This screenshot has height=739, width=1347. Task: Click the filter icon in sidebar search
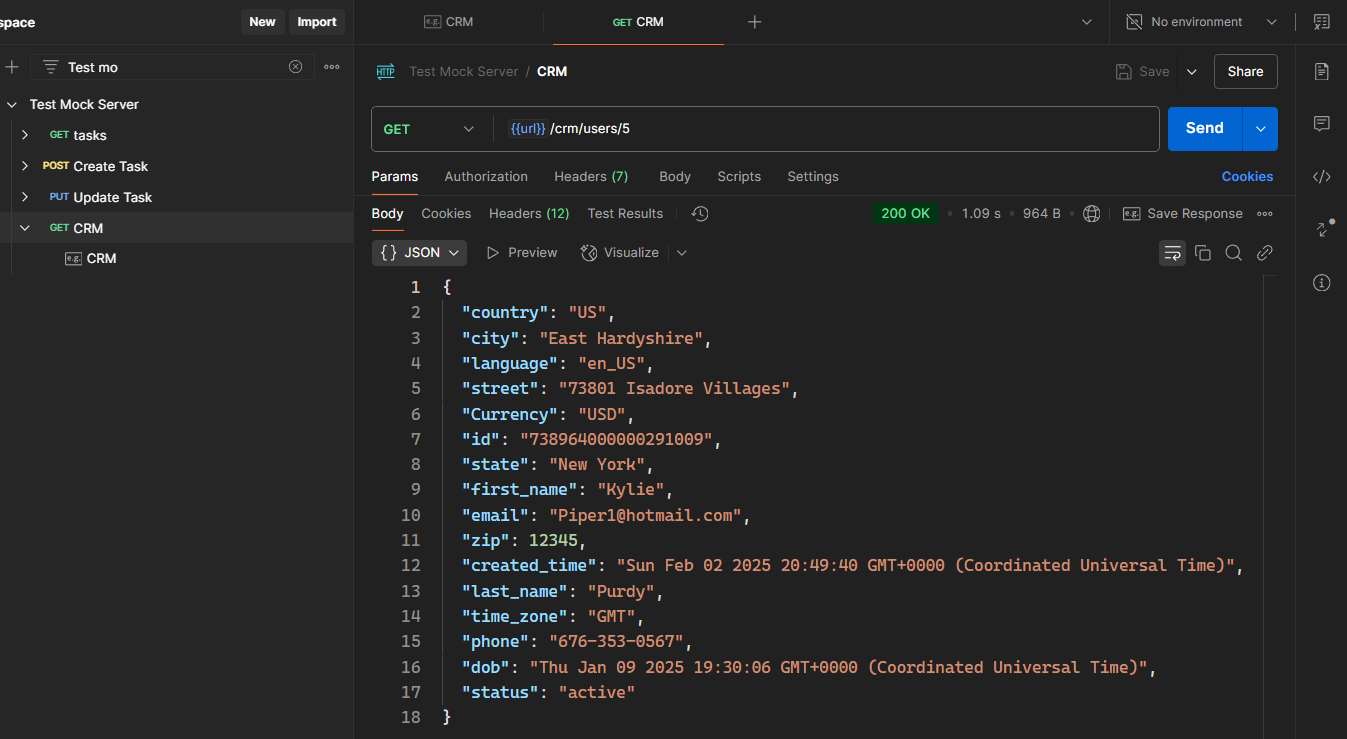(50, 67)
